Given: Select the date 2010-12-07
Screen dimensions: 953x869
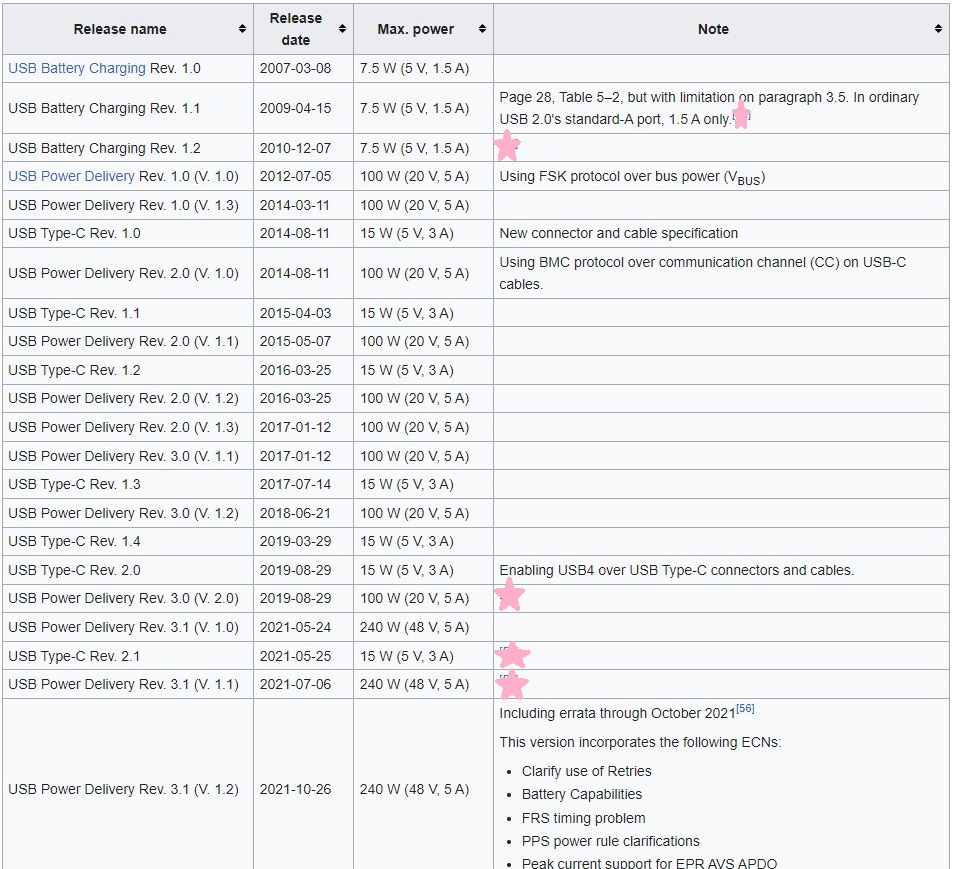Looking at the screenshot, I should (x=295, y=148).
